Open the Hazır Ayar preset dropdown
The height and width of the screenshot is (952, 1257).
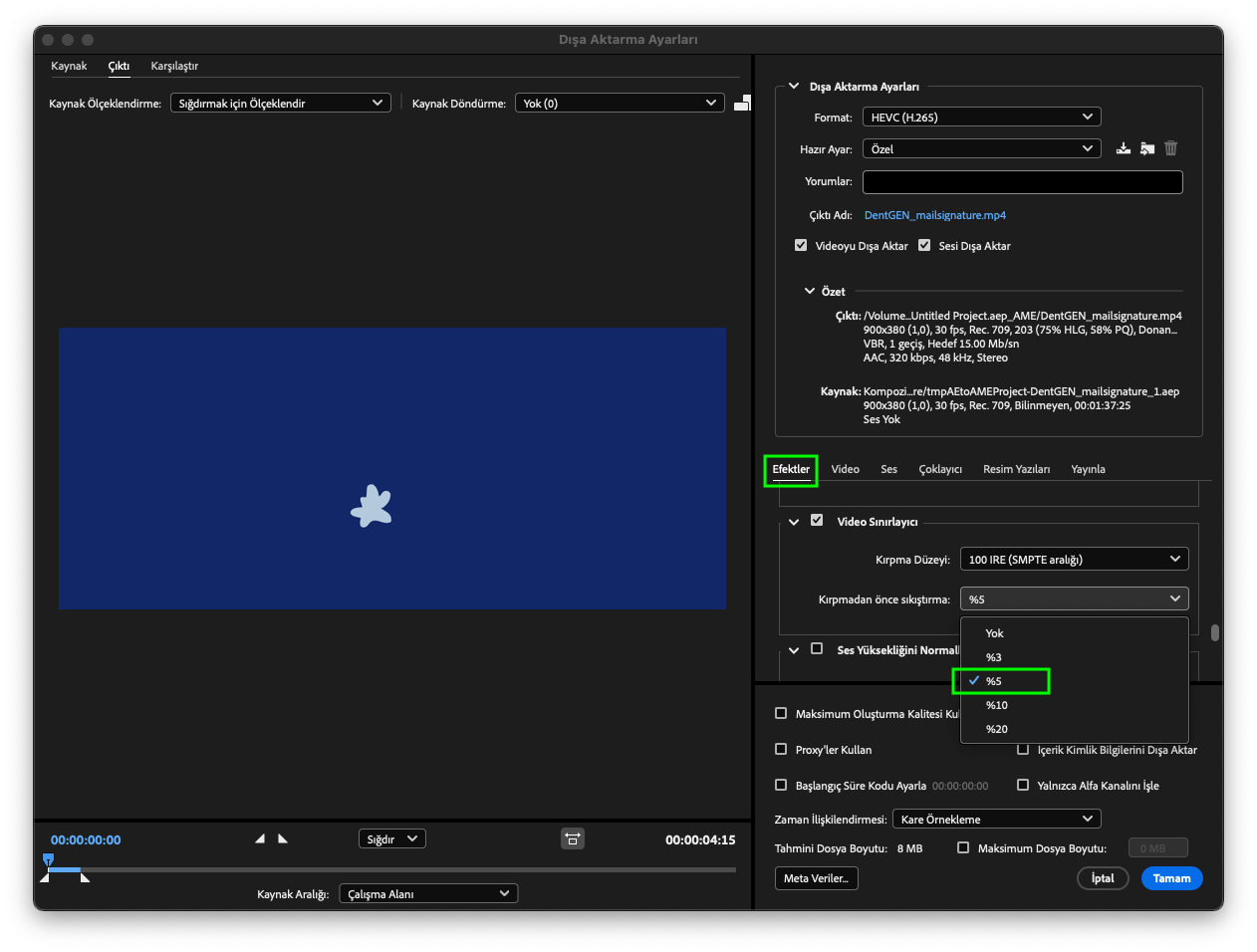pos(981,148)
